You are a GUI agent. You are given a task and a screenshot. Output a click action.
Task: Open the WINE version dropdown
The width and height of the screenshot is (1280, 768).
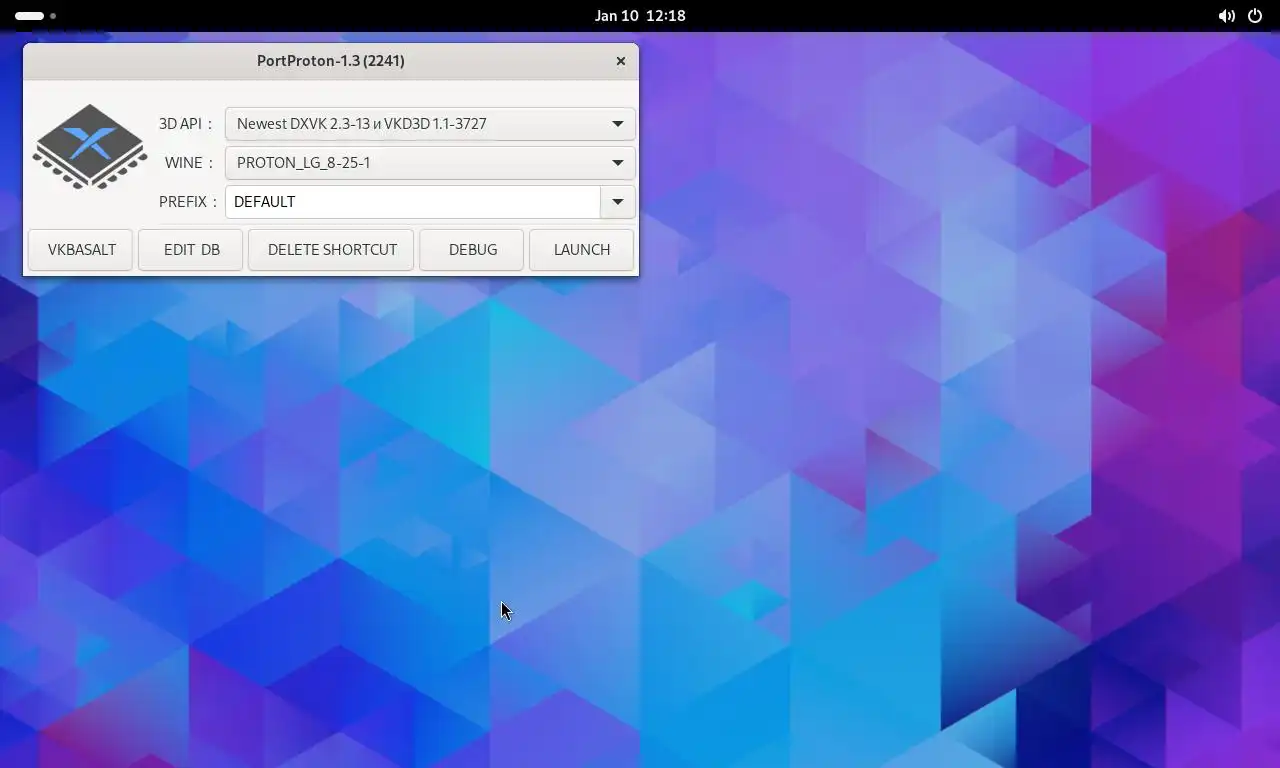(430, 163)
